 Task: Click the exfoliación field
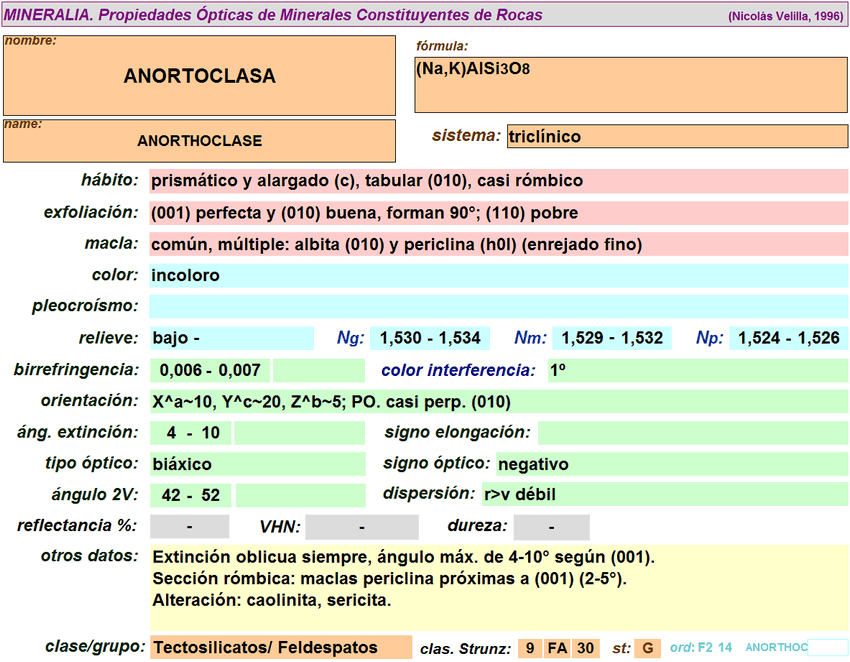tap(498, 213)
